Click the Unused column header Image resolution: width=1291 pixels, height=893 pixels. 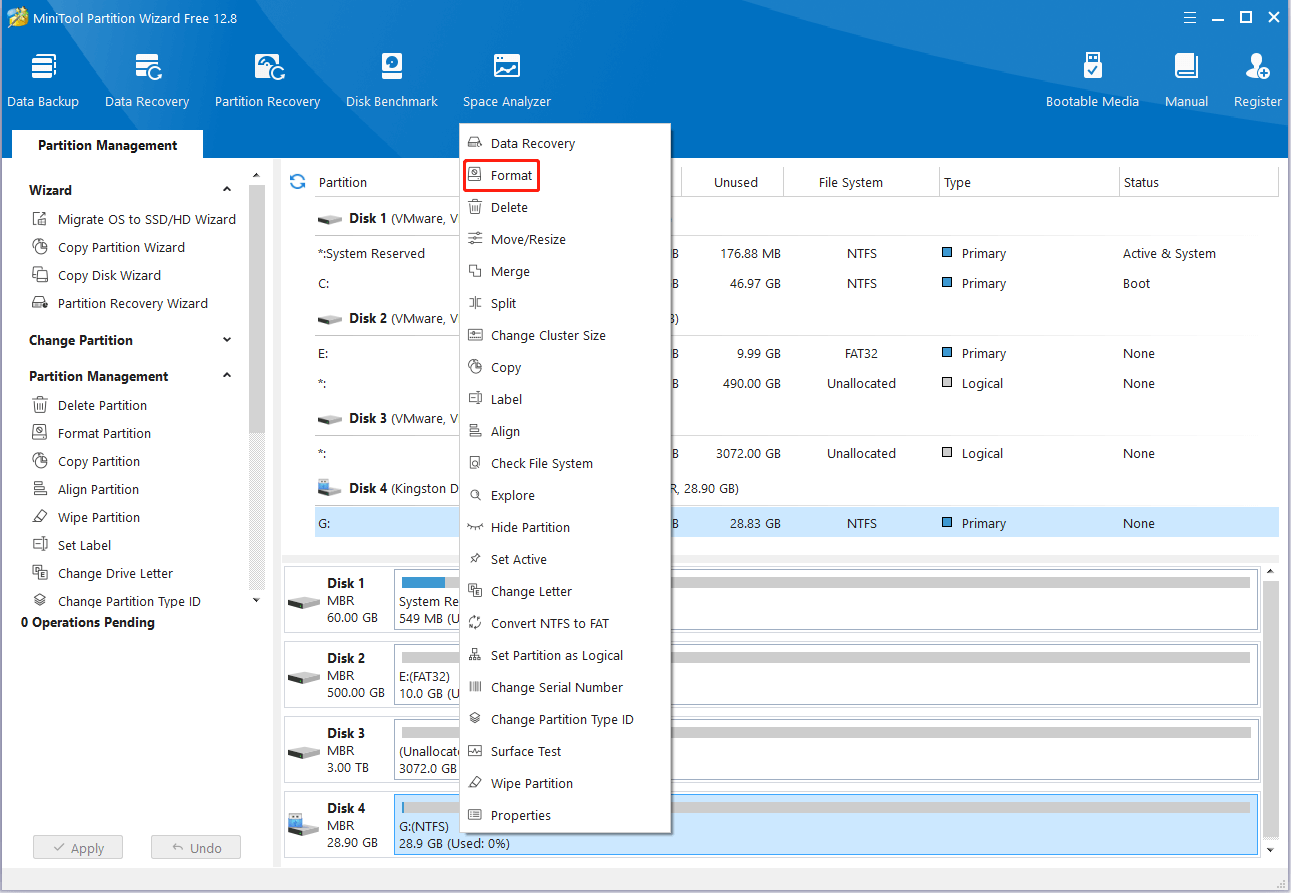point(735,182)
